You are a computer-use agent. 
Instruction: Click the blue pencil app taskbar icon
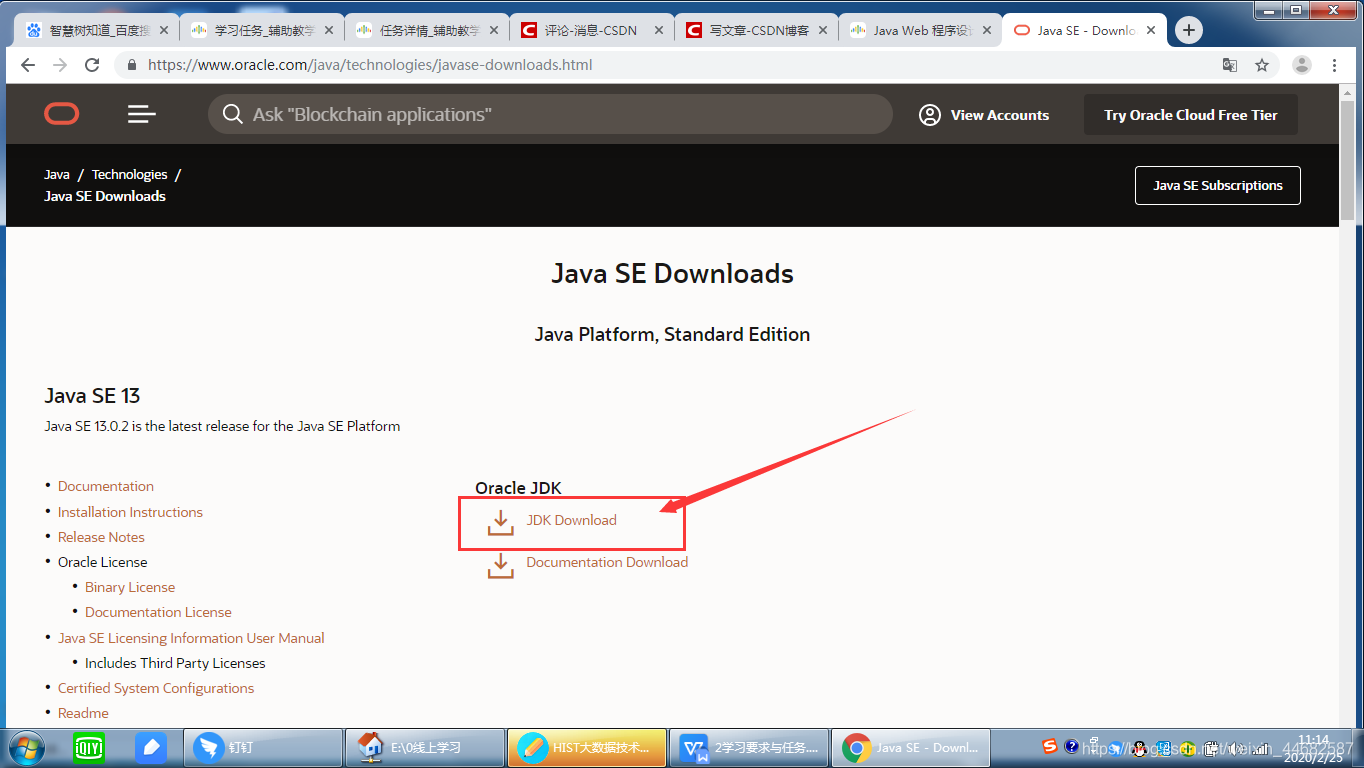tap(151, 747)
